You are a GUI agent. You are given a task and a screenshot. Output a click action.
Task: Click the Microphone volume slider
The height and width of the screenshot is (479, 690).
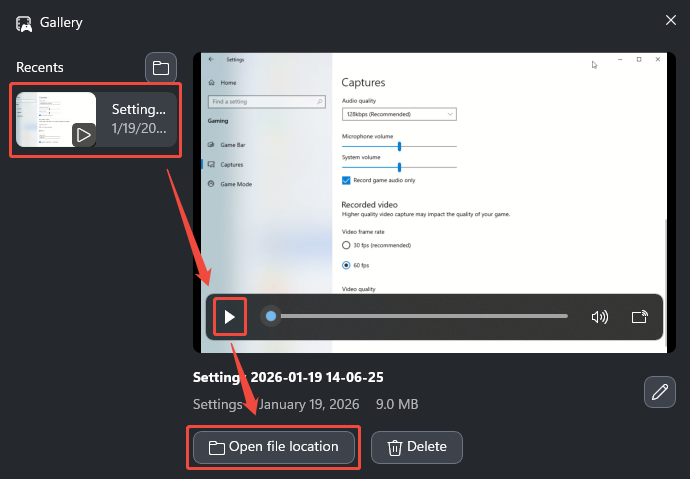[399, 146]
